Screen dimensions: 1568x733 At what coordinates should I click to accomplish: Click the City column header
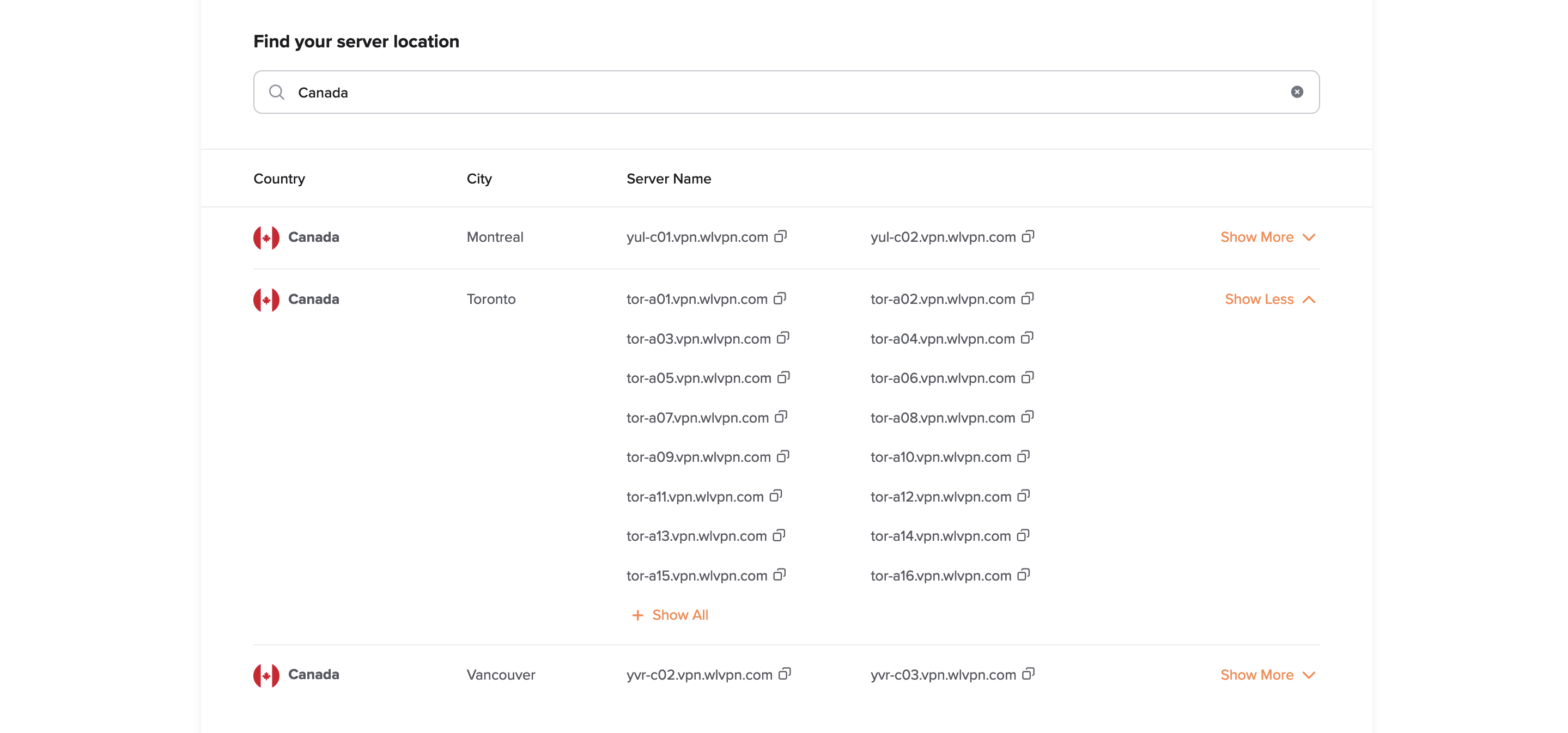coord(479,179)
